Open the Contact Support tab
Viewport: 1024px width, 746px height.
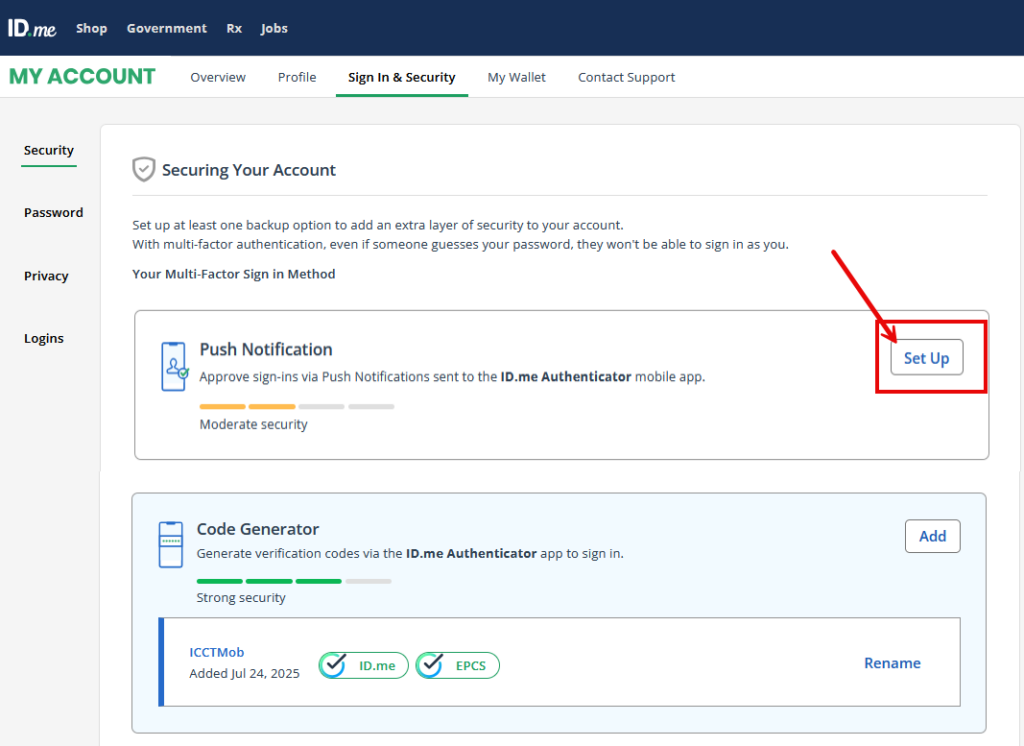[x=626, y=77]
